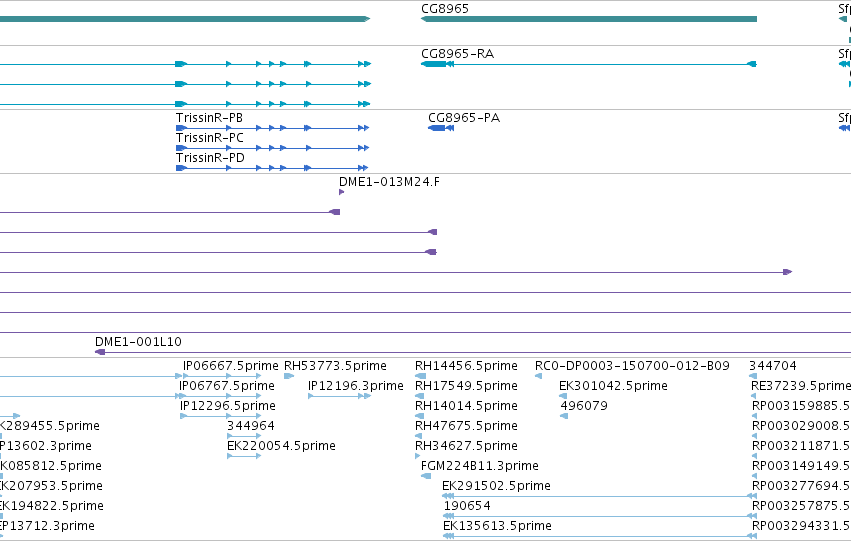851x541 pixels.
Task: Click the RC0-DP0003-150700-012-B09 arrow glyph
Action: point(538,376)
